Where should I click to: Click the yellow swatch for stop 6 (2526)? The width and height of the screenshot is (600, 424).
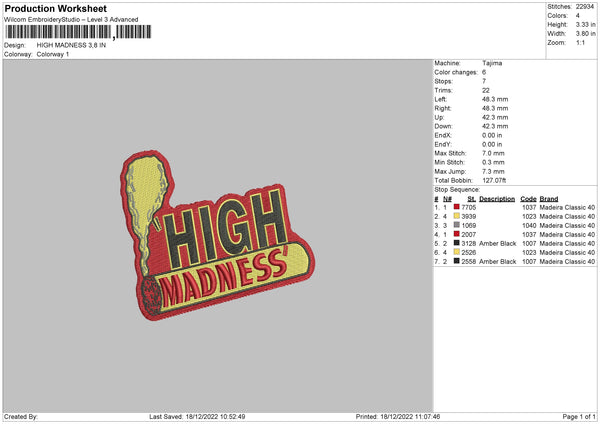click(x=457, y=252)
